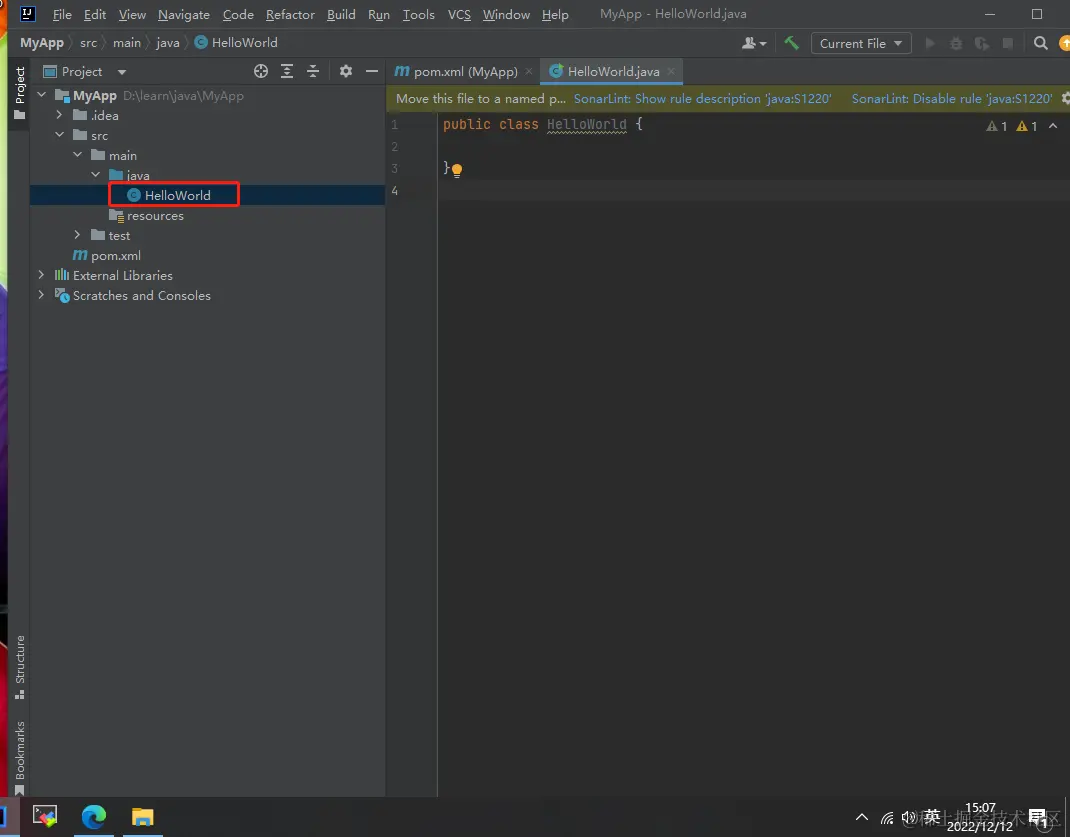
Task: Show hidden system tray icons
Action: [862, 817]
